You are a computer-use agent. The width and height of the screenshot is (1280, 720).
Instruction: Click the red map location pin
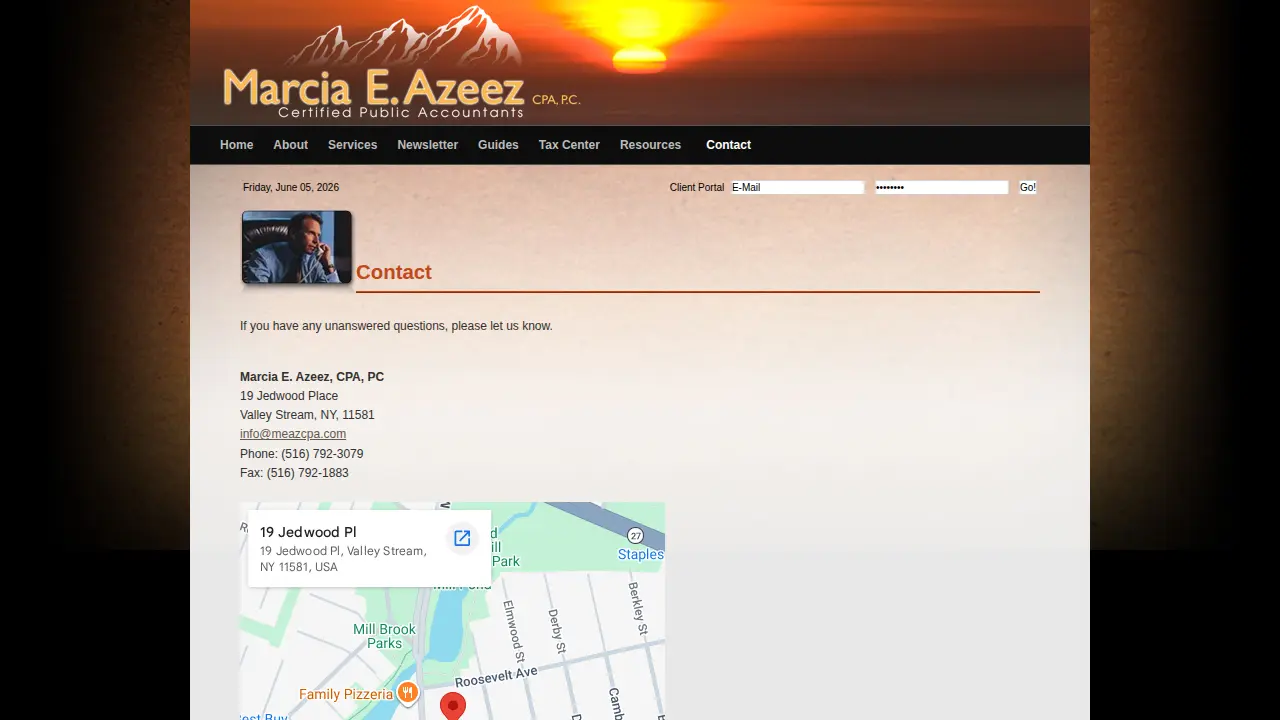(453, 706)
